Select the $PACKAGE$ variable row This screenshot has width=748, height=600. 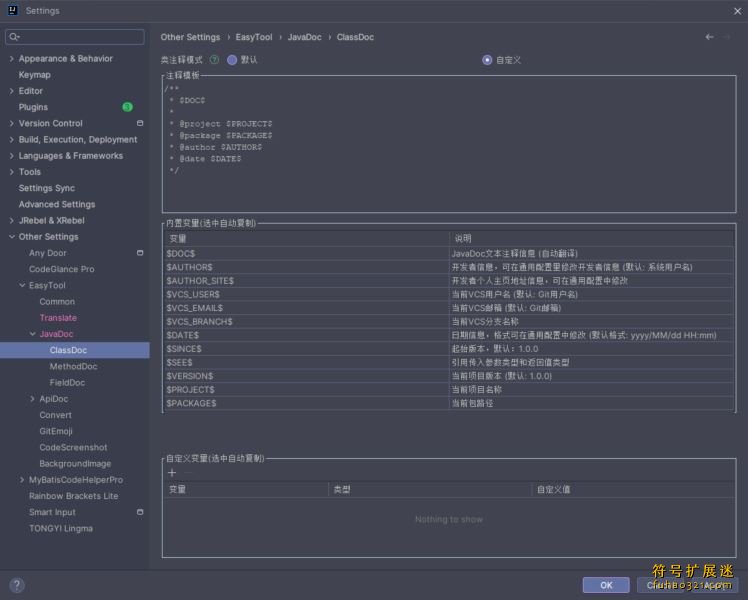448,403
